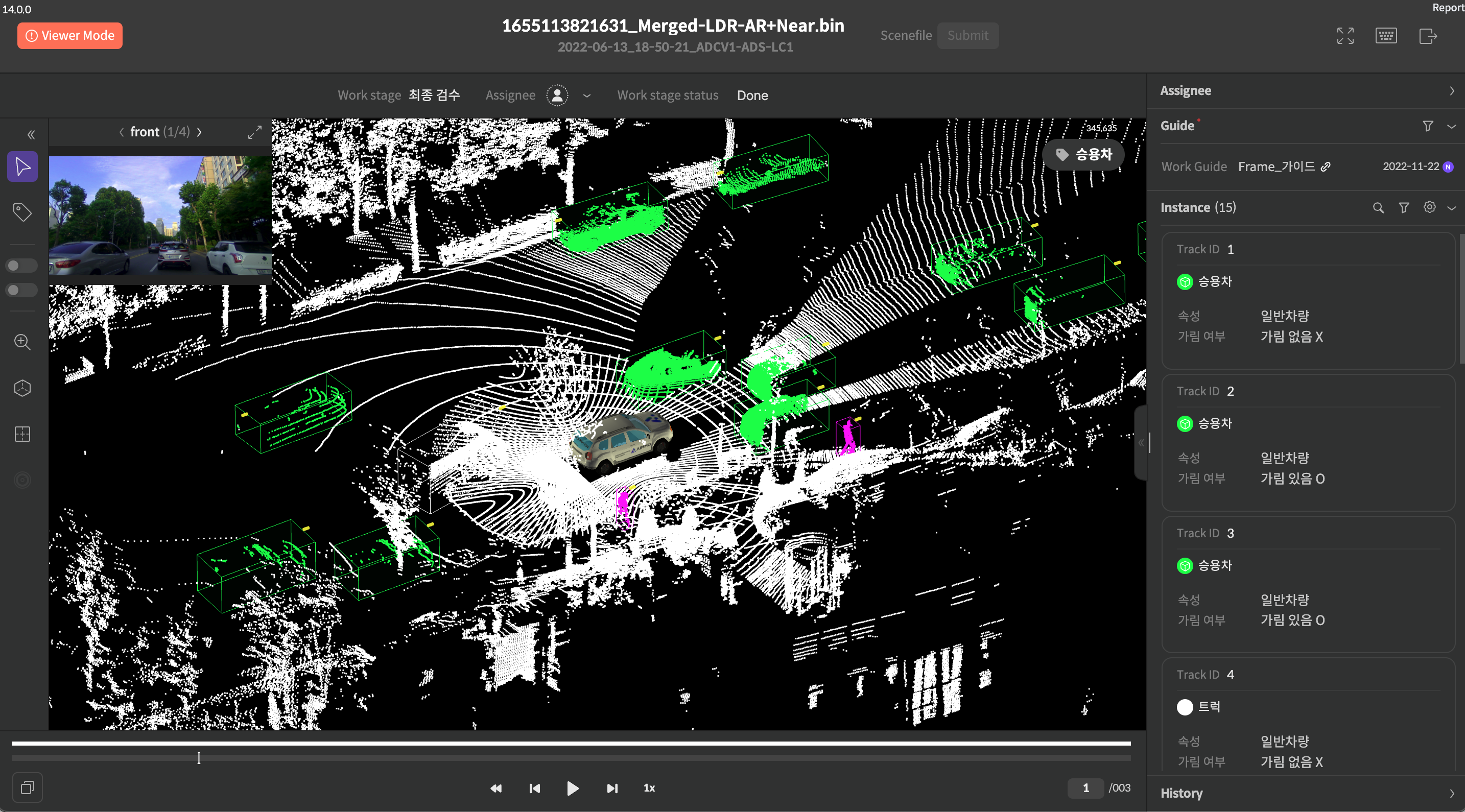1465x812 pixels.
Task: Click the front camera thumbnail image
Action: coord(160,216)
